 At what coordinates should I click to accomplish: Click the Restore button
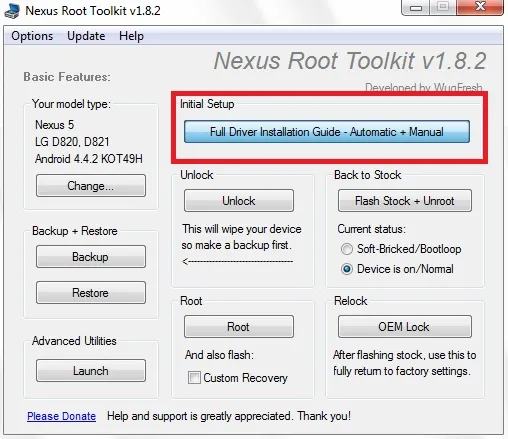[x=91, y=293]
